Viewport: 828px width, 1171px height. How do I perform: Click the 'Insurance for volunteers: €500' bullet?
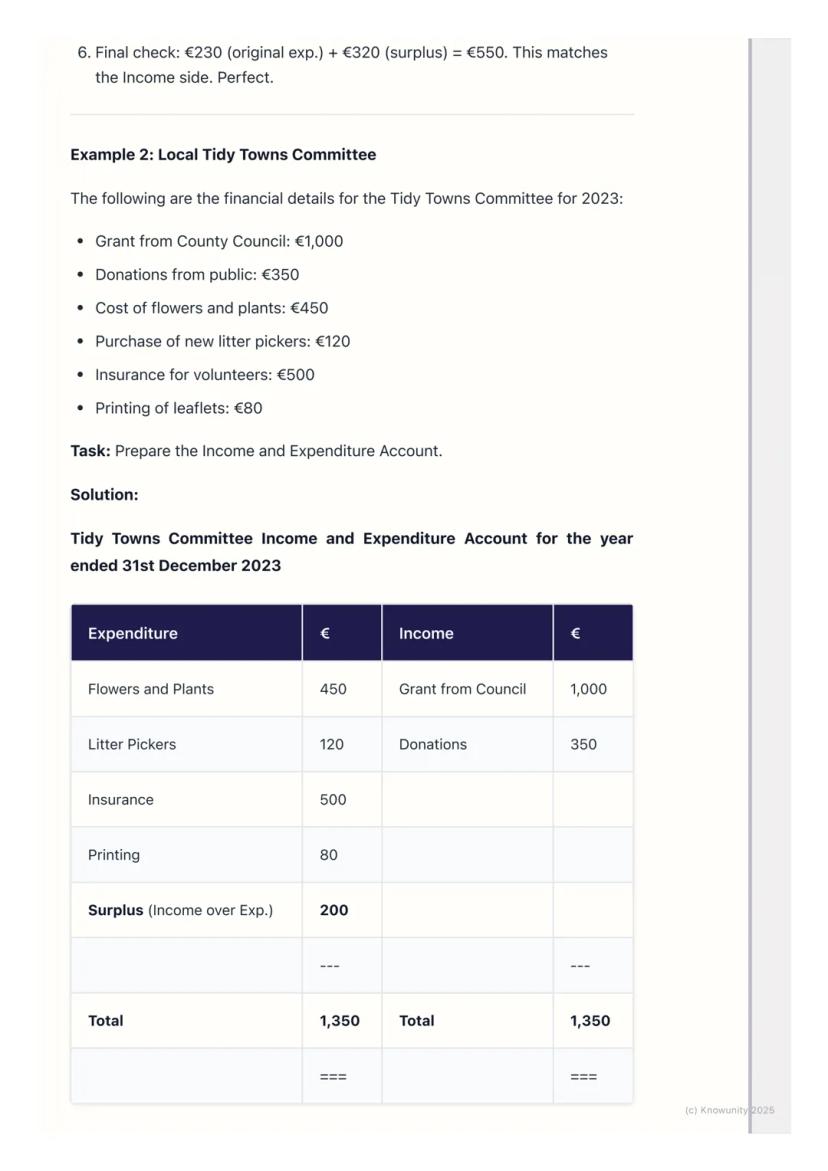click(205, 375)
